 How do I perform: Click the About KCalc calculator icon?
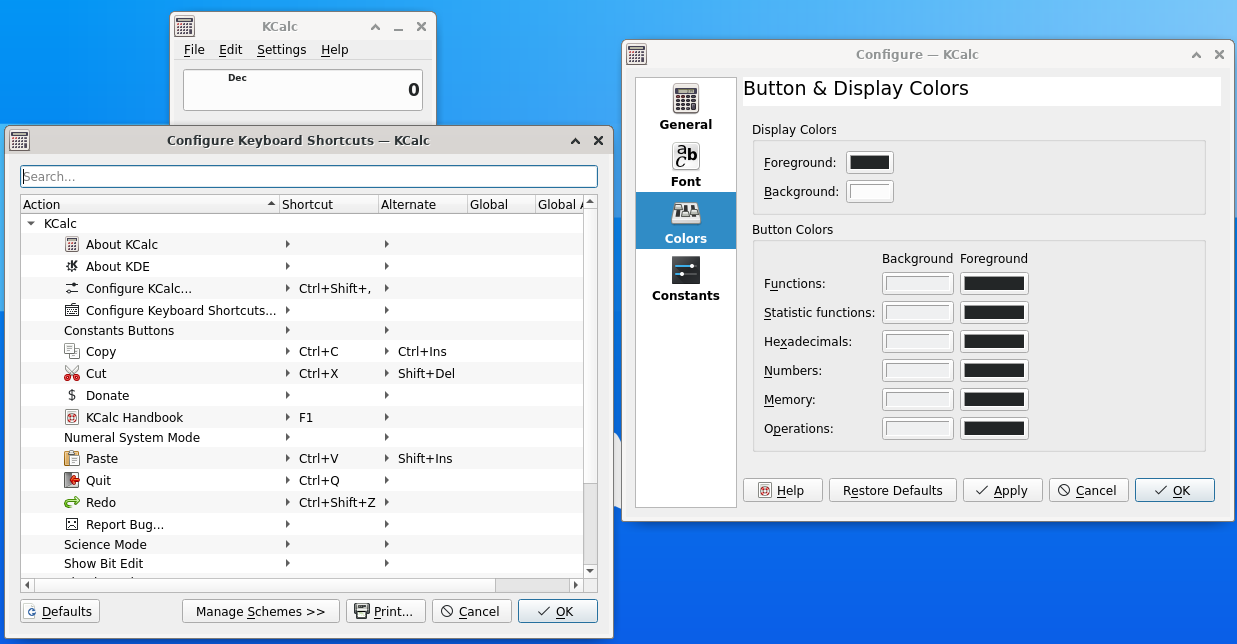coord(72,244)
